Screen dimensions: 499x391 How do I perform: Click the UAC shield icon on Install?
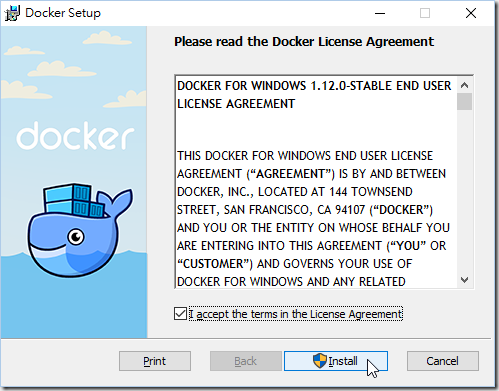coord(320,361)
